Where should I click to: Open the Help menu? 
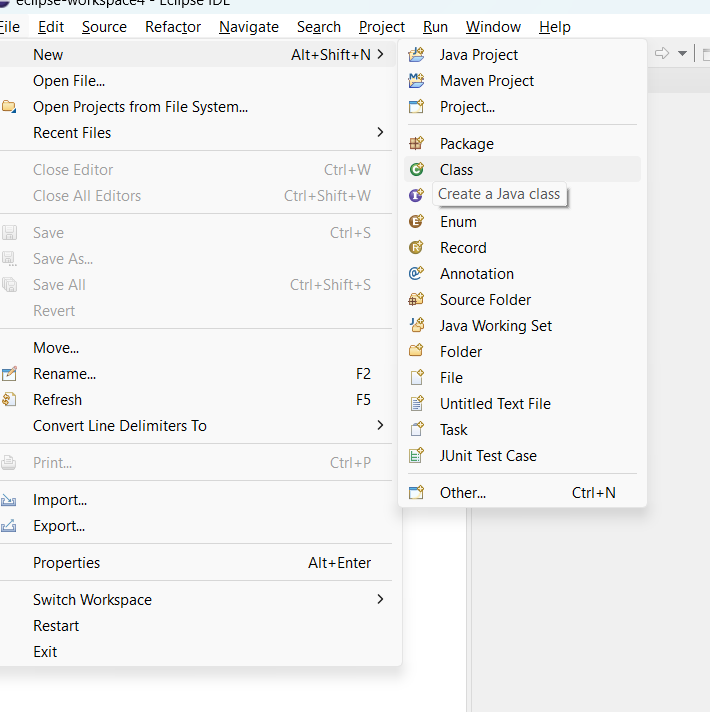click(x=555, y=27)
